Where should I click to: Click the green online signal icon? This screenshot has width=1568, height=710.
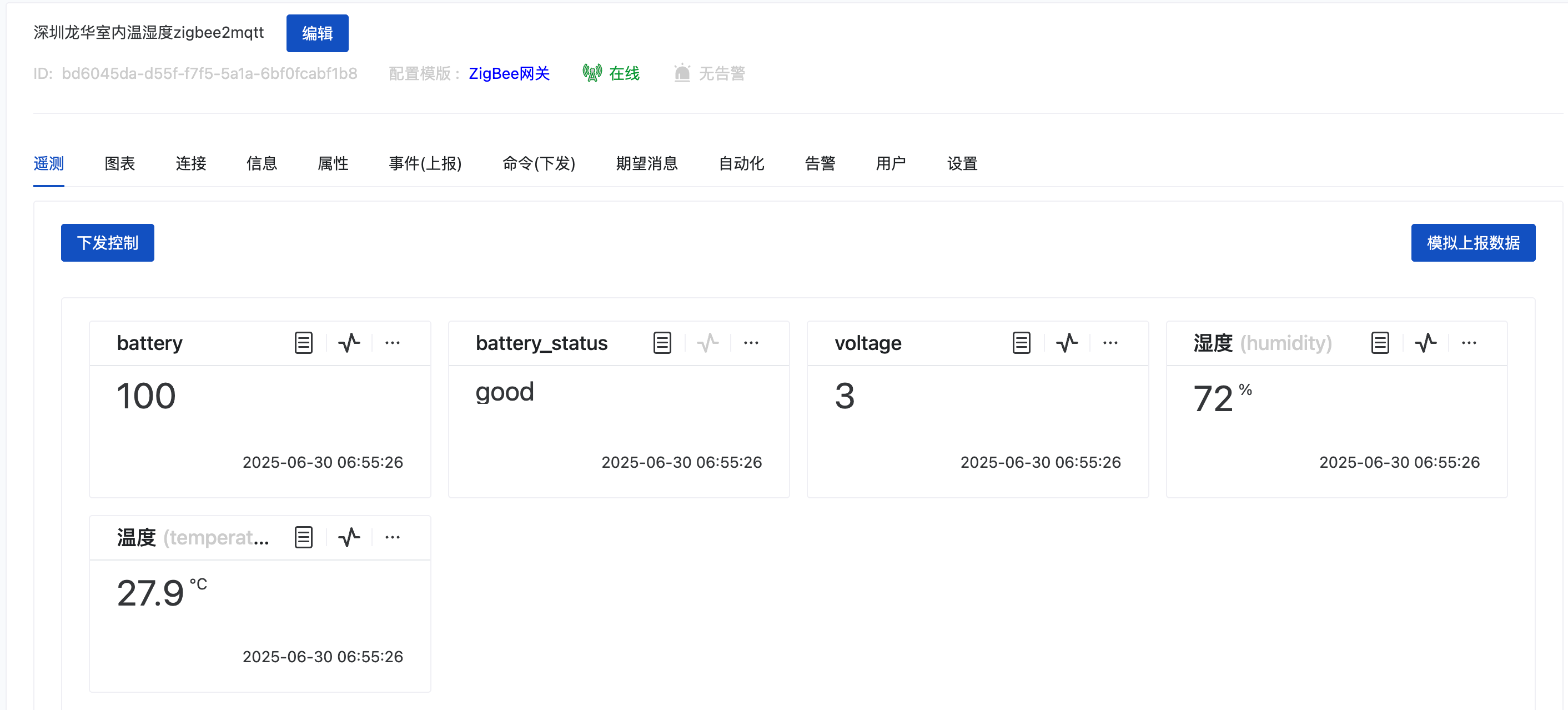click(592, 73)
